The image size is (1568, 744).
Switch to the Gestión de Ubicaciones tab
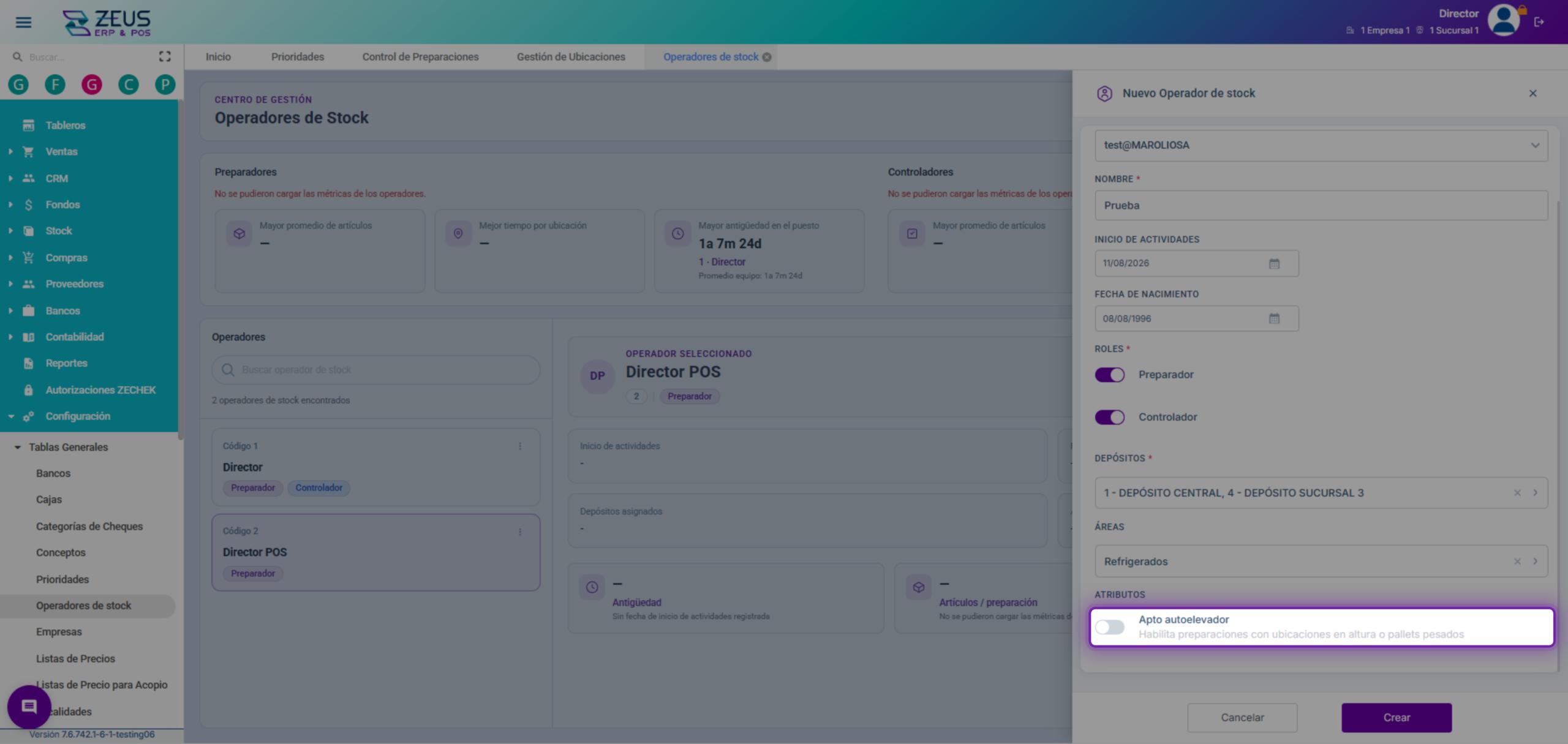click(571, 57)
